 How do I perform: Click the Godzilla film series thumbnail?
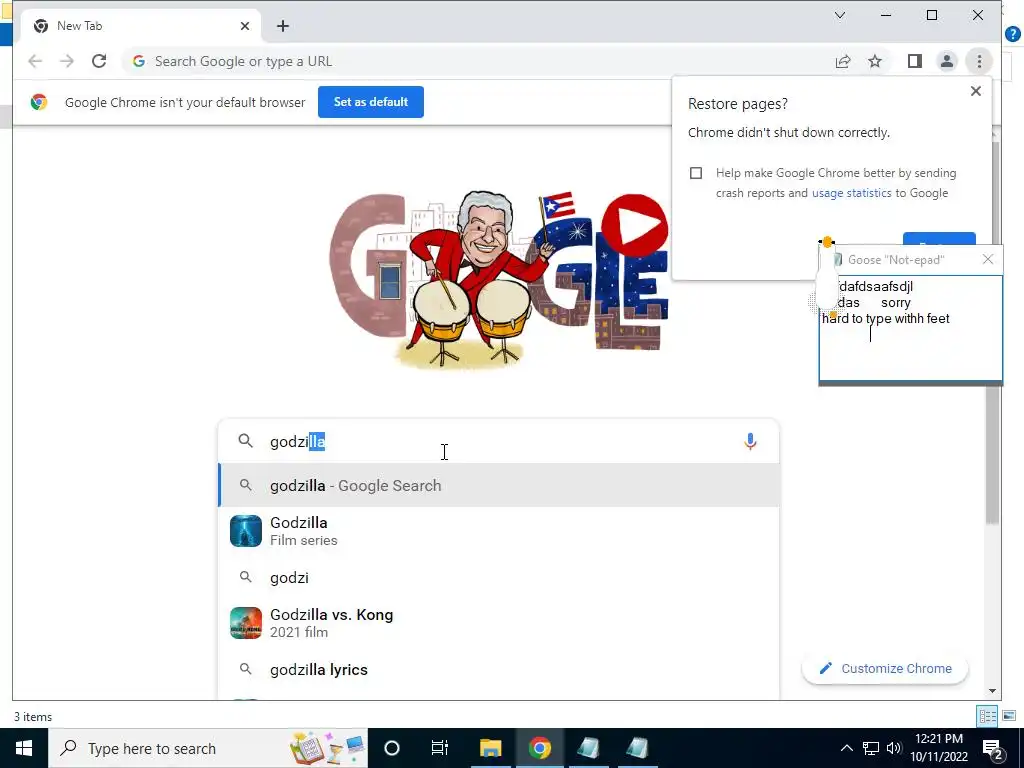click(x=246, y=531)
